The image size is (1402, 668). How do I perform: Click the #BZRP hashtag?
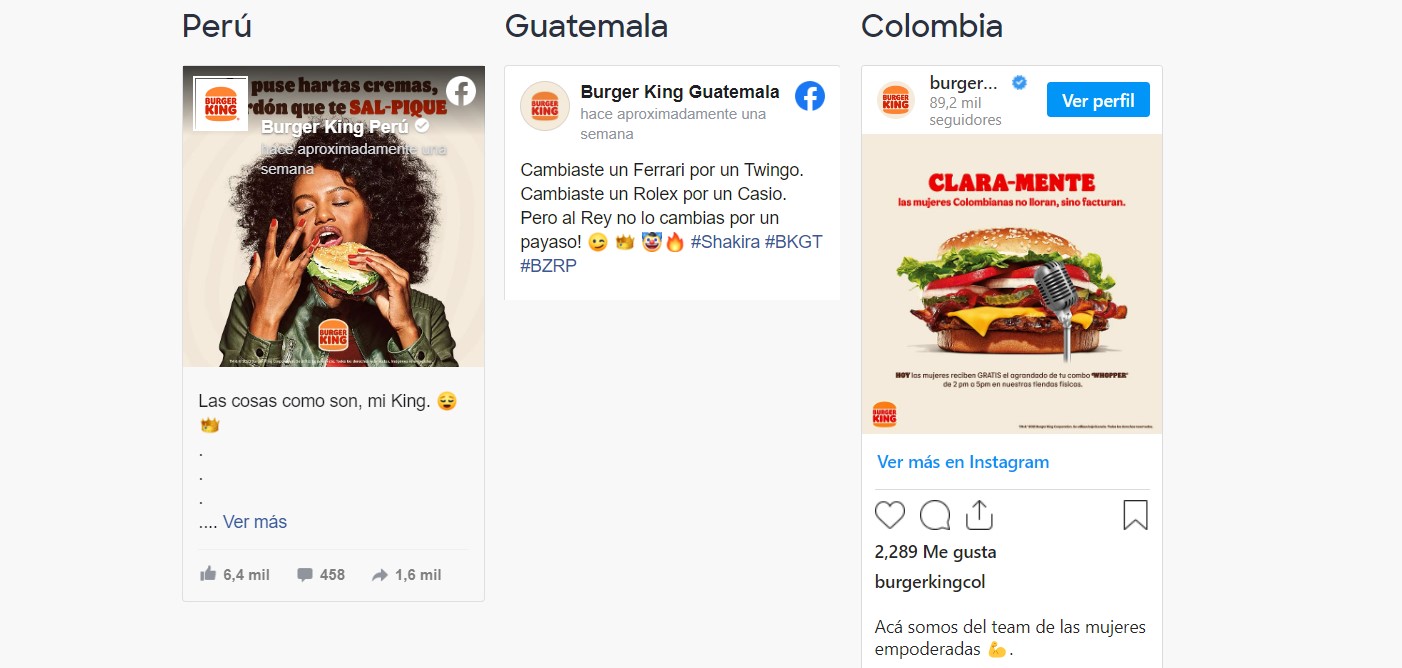(x=548, y=266)
